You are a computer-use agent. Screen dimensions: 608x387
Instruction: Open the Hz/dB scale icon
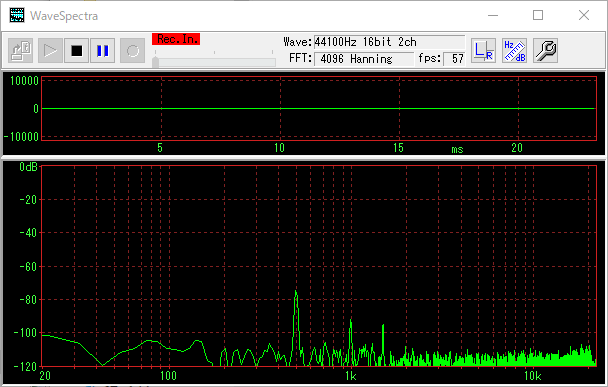515,50
